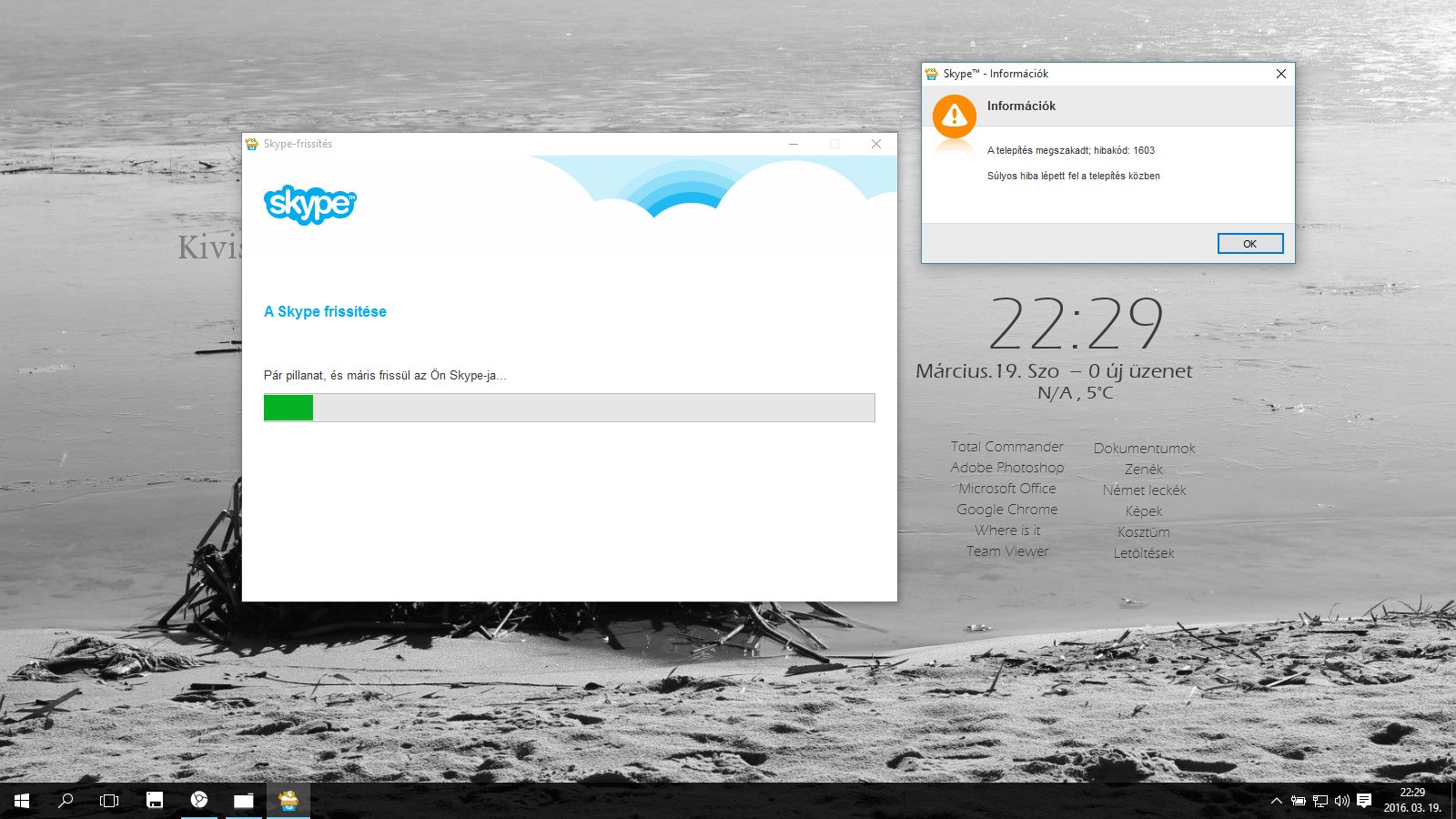Click the '0 új üzenet' mail counter
The width and height of the screenshot is (1456, 819).
pos(1140,371)
